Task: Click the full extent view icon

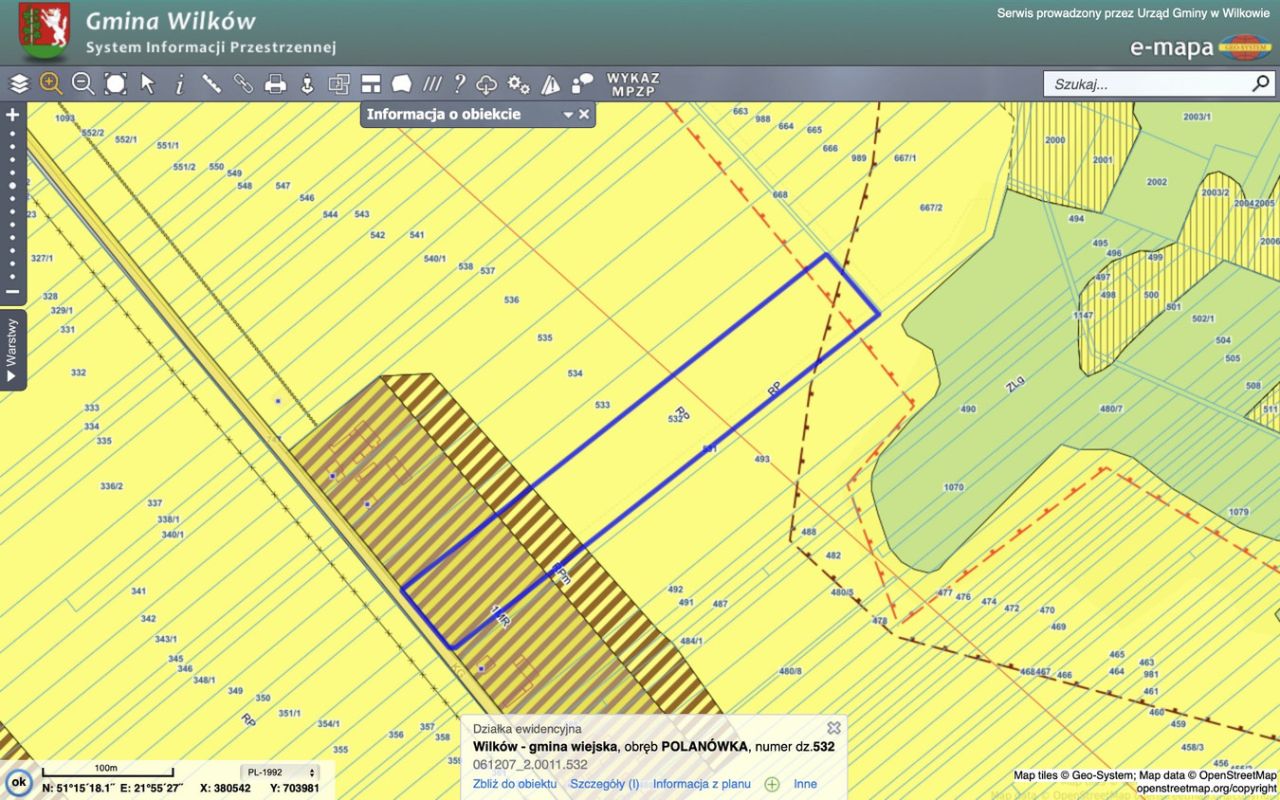Action: pyautogui.click(x=115, y=84)
